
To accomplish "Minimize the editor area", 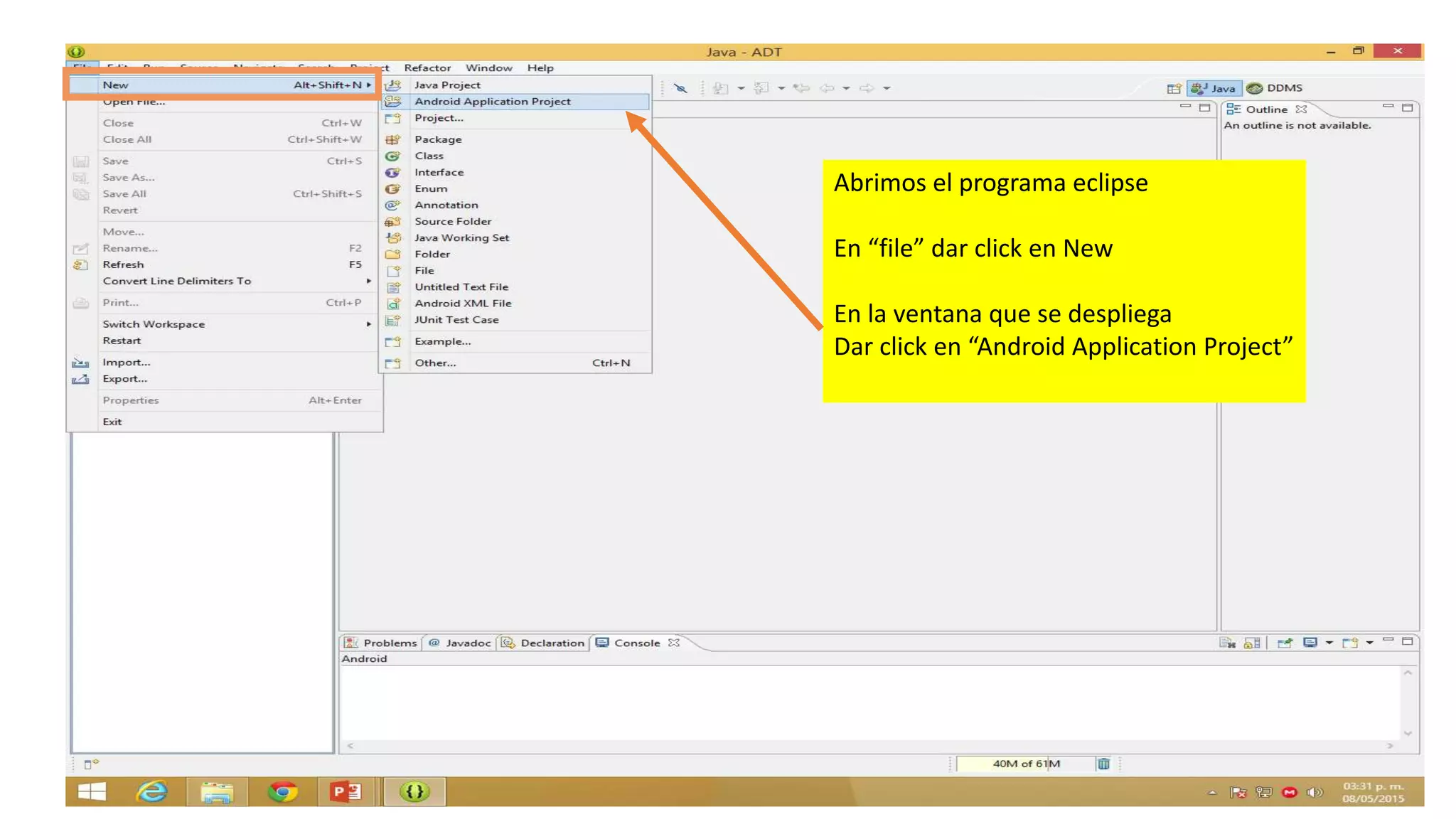I will (x=1185, y=107).
